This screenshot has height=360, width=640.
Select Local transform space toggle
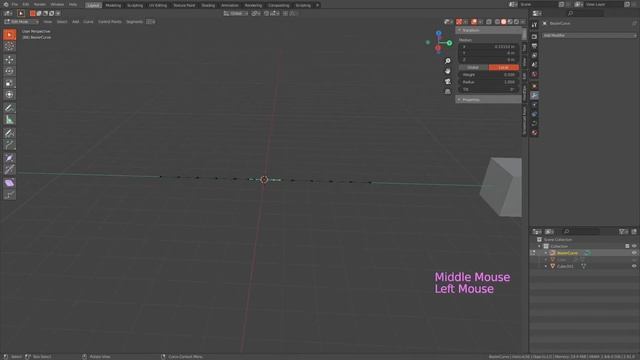[504, 67]
